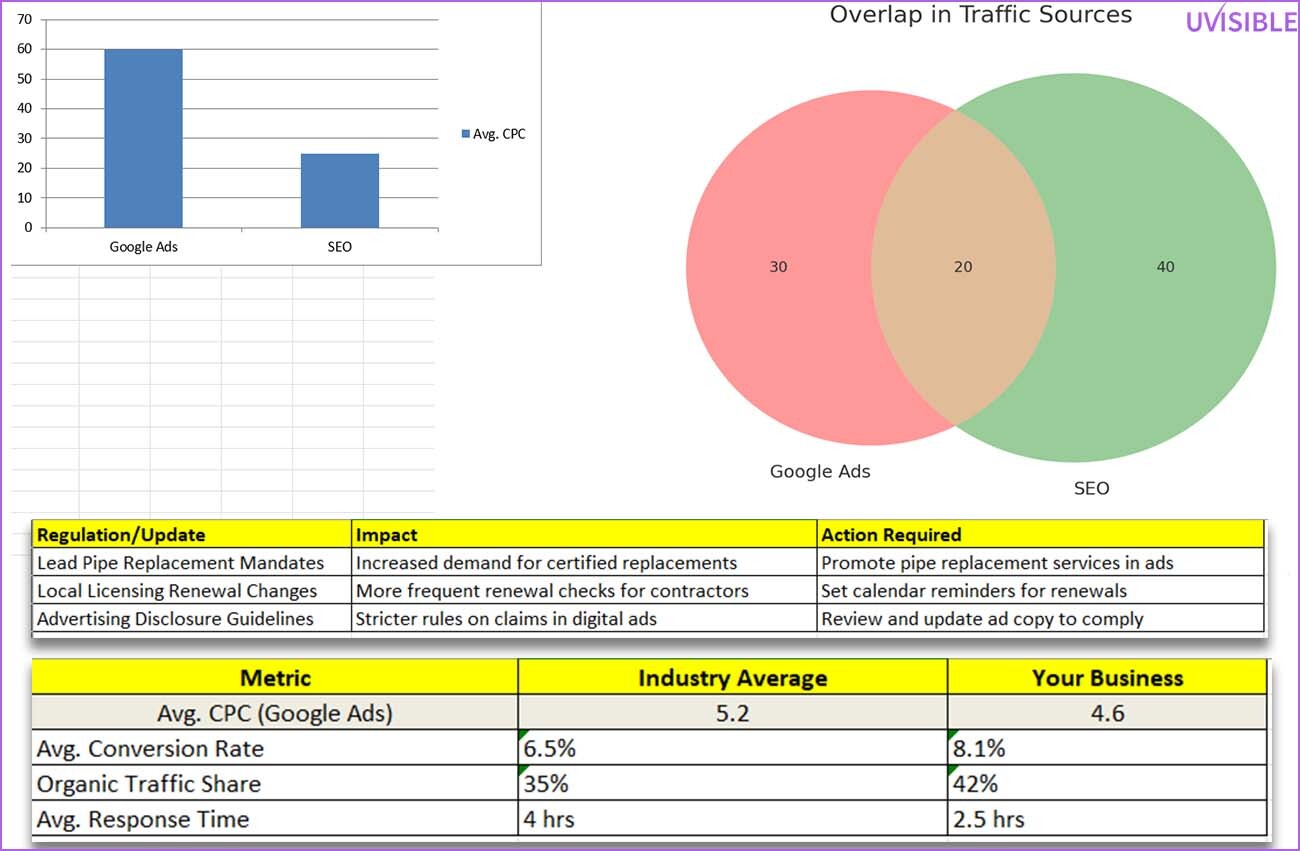1300x851 pixels.
Task: Click the 6.5% cell
Action: (733, 748)
